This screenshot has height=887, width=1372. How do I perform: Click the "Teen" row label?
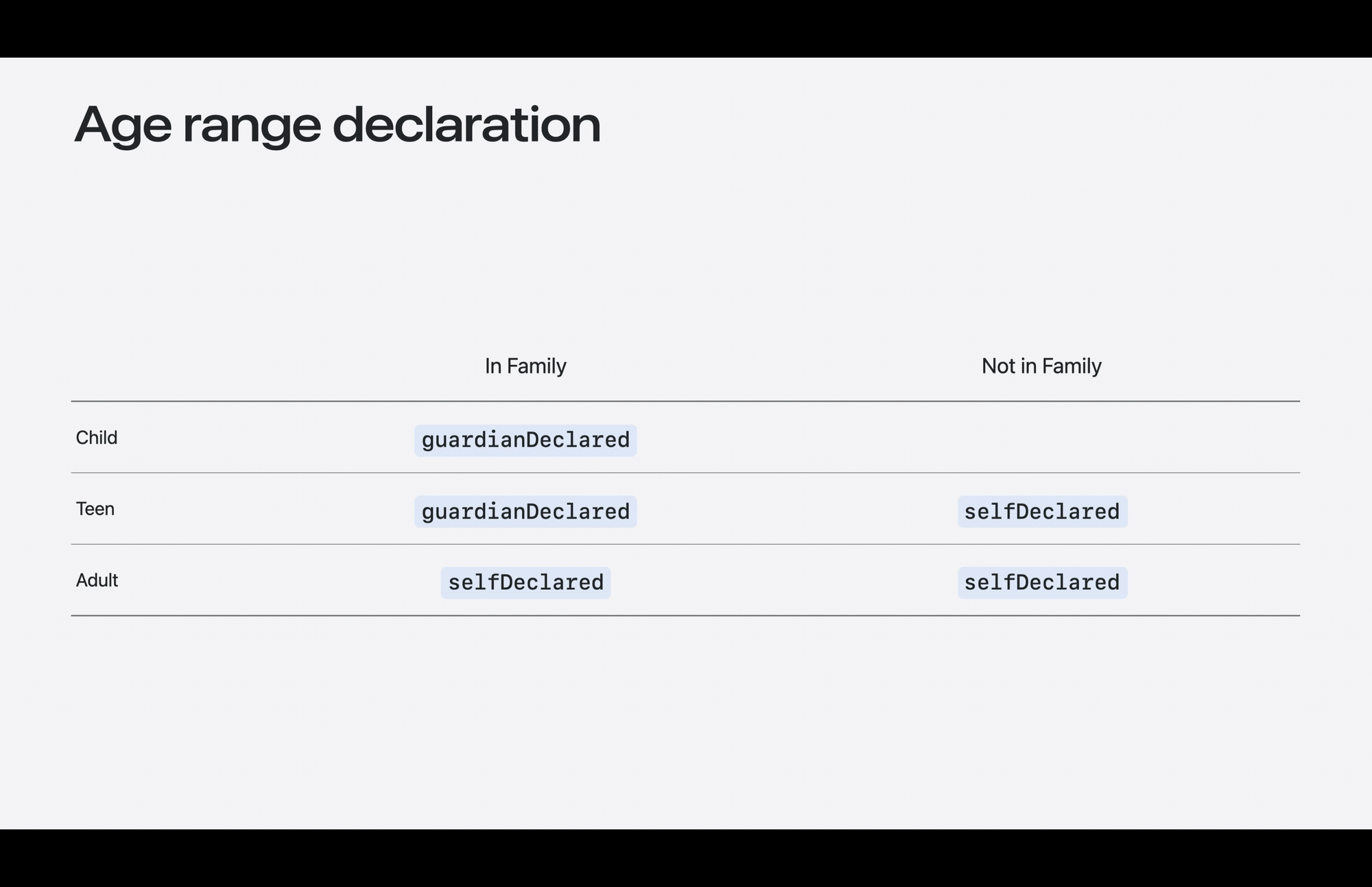click(x=95, y=509)
